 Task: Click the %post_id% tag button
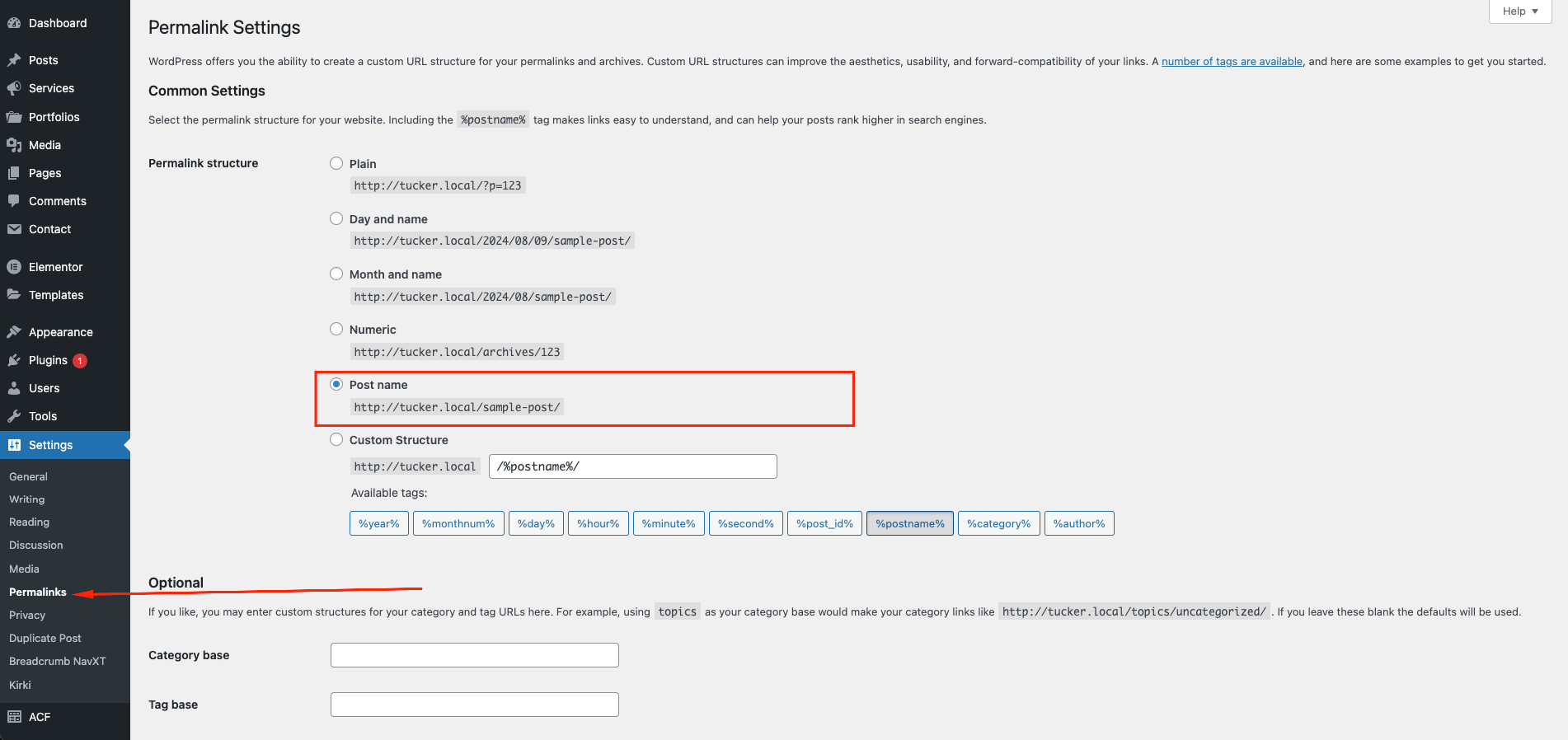click(x=824, y=523)
